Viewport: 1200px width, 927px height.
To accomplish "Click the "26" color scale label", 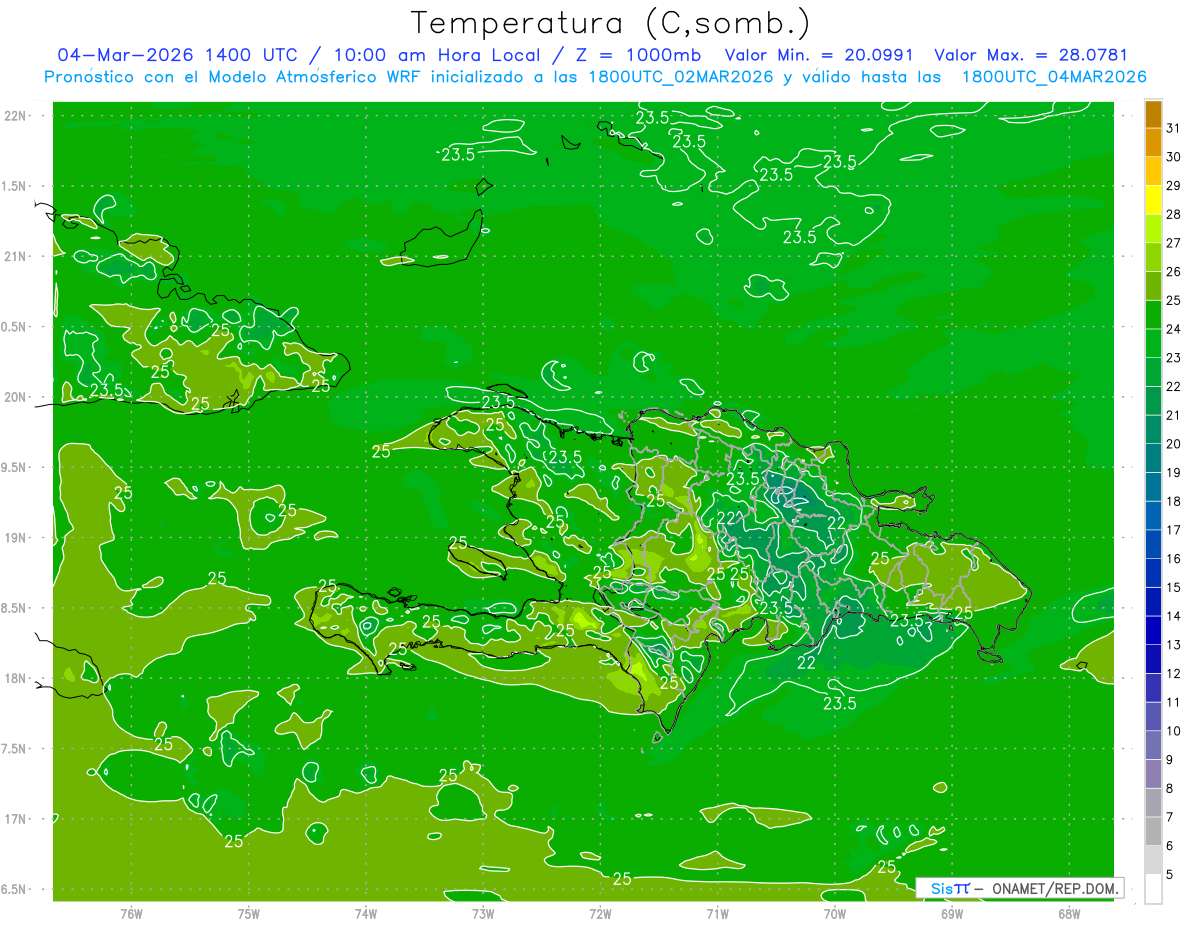I will pyautogui.click(x=1174, y=272).
